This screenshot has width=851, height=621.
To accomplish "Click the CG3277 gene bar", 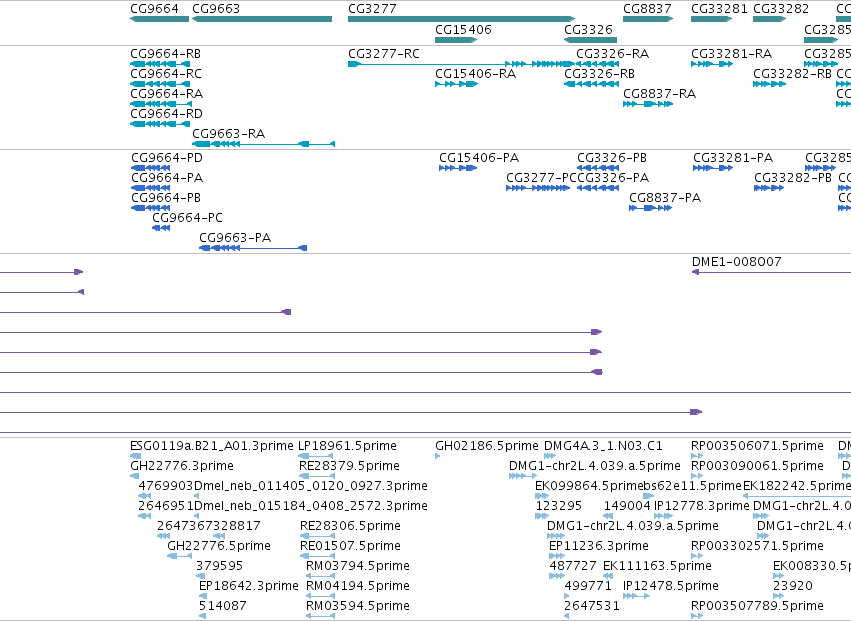I will click(461, 19).
